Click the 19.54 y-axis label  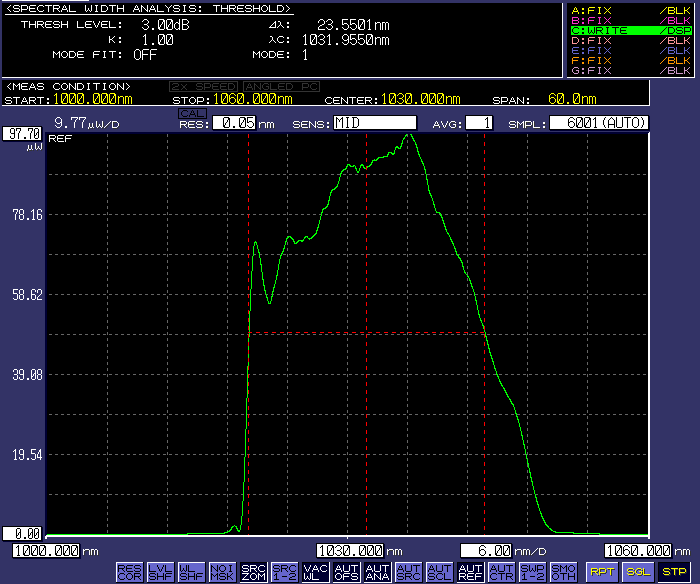[x=28, y=455]
